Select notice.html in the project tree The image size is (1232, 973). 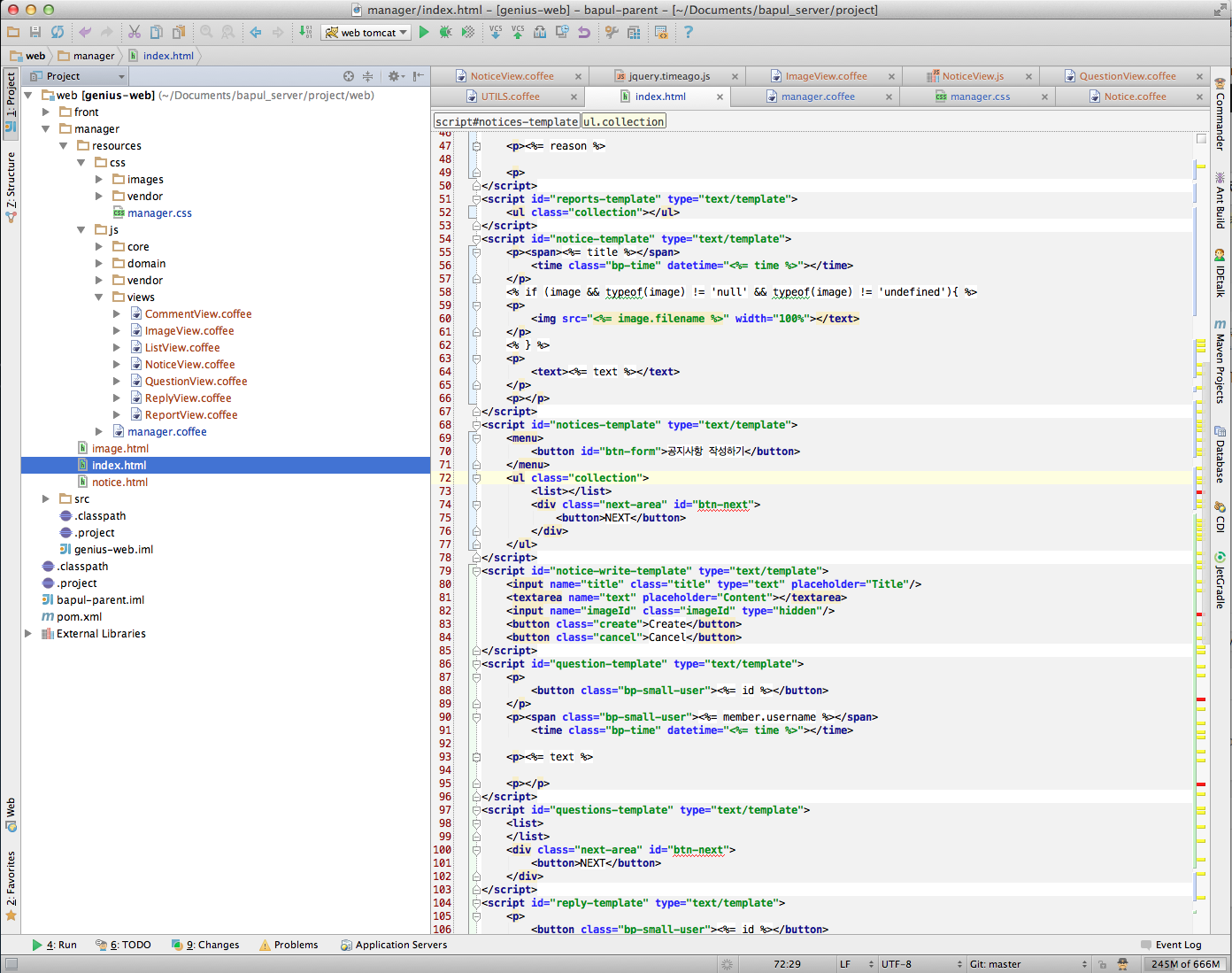(119, 483)
